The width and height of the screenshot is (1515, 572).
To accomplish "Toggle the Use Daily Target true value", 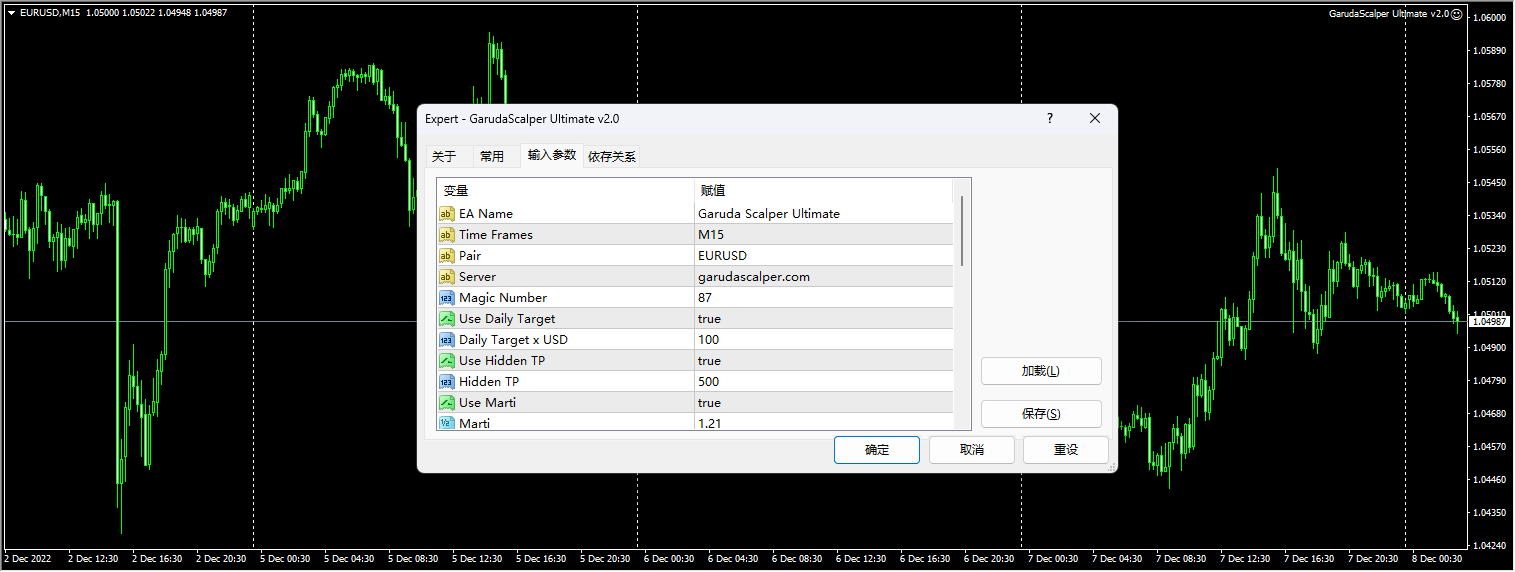I will pyautogui.click(x=823, y=319).
